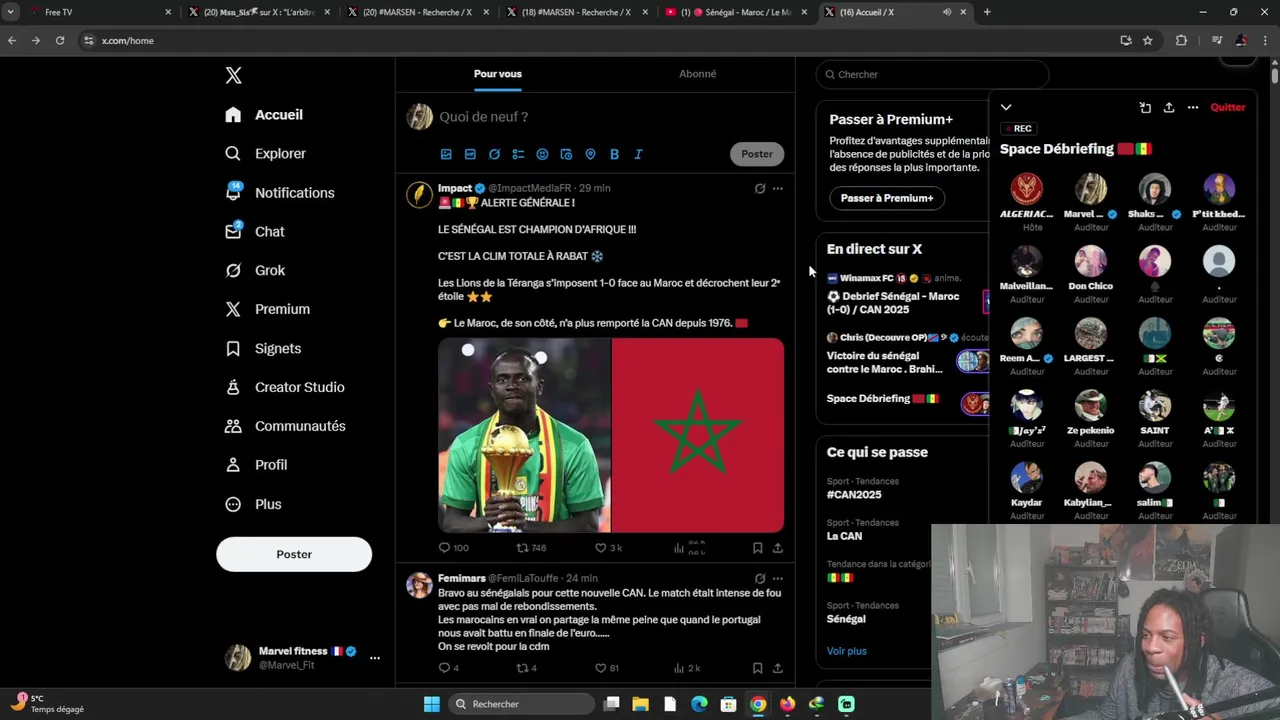The image size is (1280, 720).
Task: Click Passer à Premium+ button
Action: pyautogui.click(x=887, y=198)
